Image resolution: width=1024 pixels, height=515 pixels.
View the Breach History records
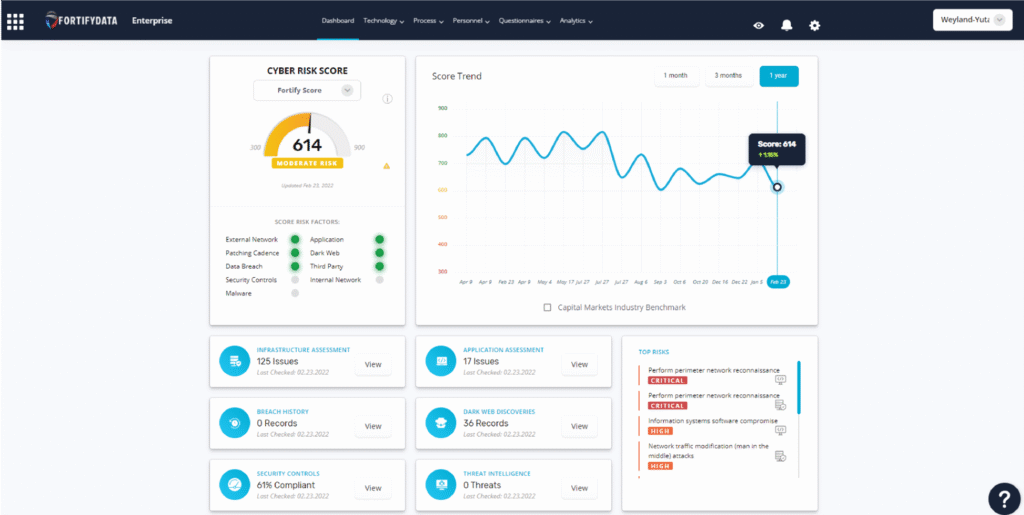[x=372, y=426]
